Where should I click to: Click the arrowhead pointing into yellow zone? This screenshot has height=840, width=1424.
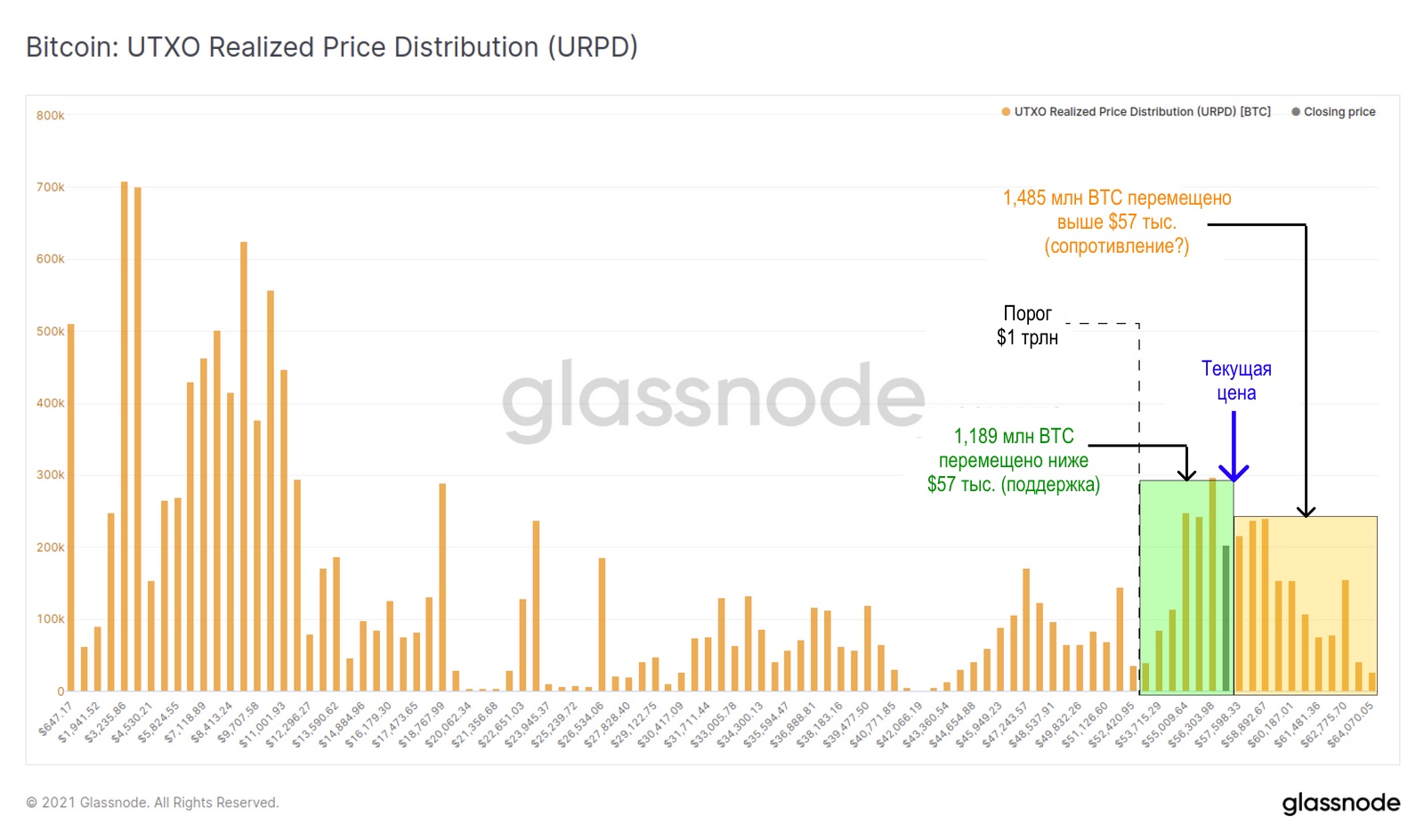(x=1306, y=510)
